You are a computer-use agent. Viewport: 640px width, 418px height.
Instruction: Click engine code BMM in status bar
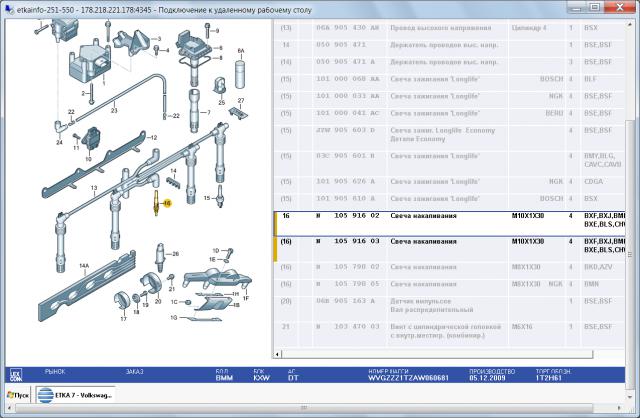click(224, 378)
